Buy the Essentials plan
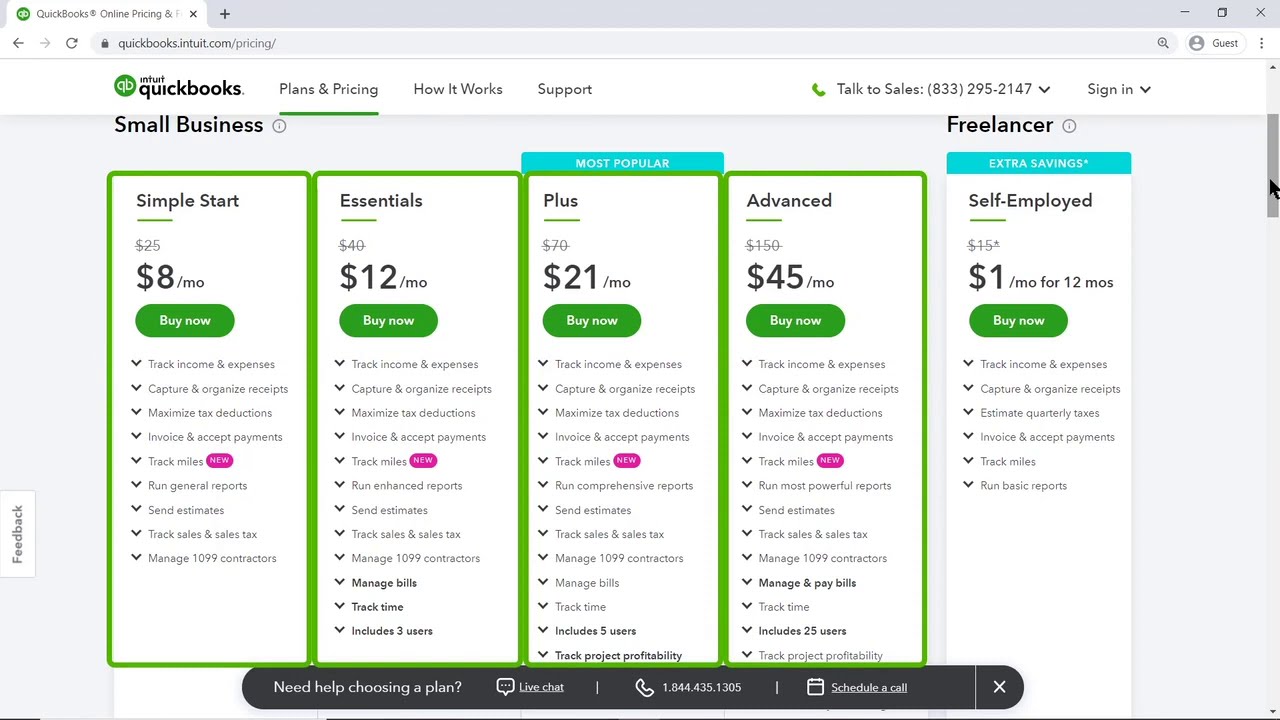The image size is (1280, 720). (x=388, y=320)
